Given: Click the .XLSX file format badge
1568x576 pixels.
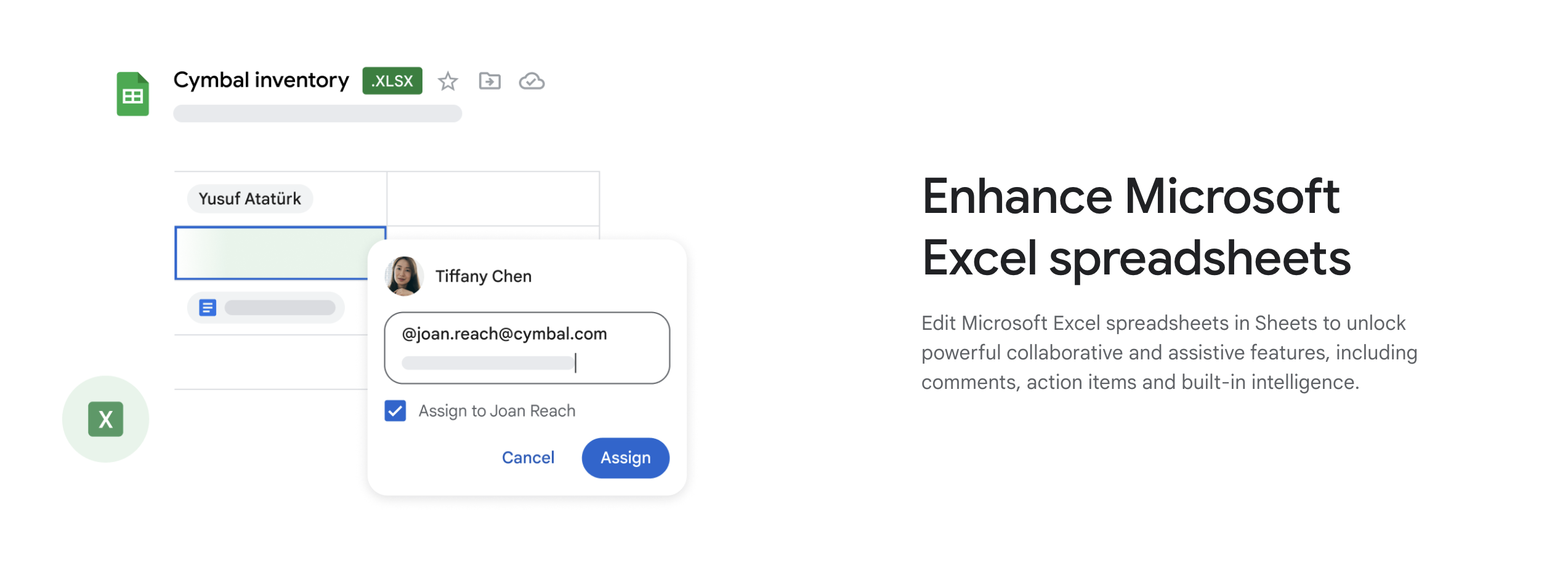Looking at the screenshot, I should click(392, 81).
